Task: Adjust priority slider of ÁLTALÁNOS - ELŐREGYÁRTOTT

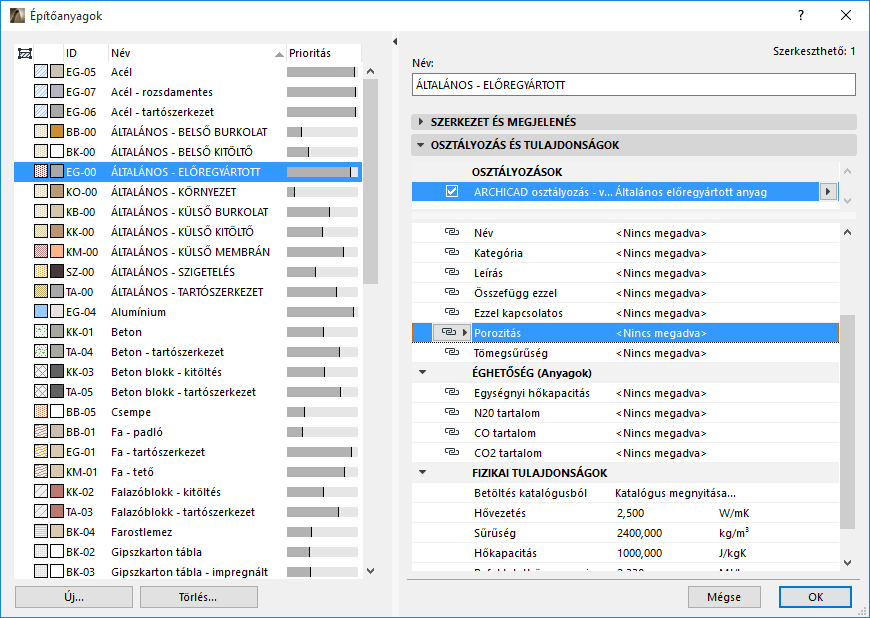Action: click(x=322, y=172)
